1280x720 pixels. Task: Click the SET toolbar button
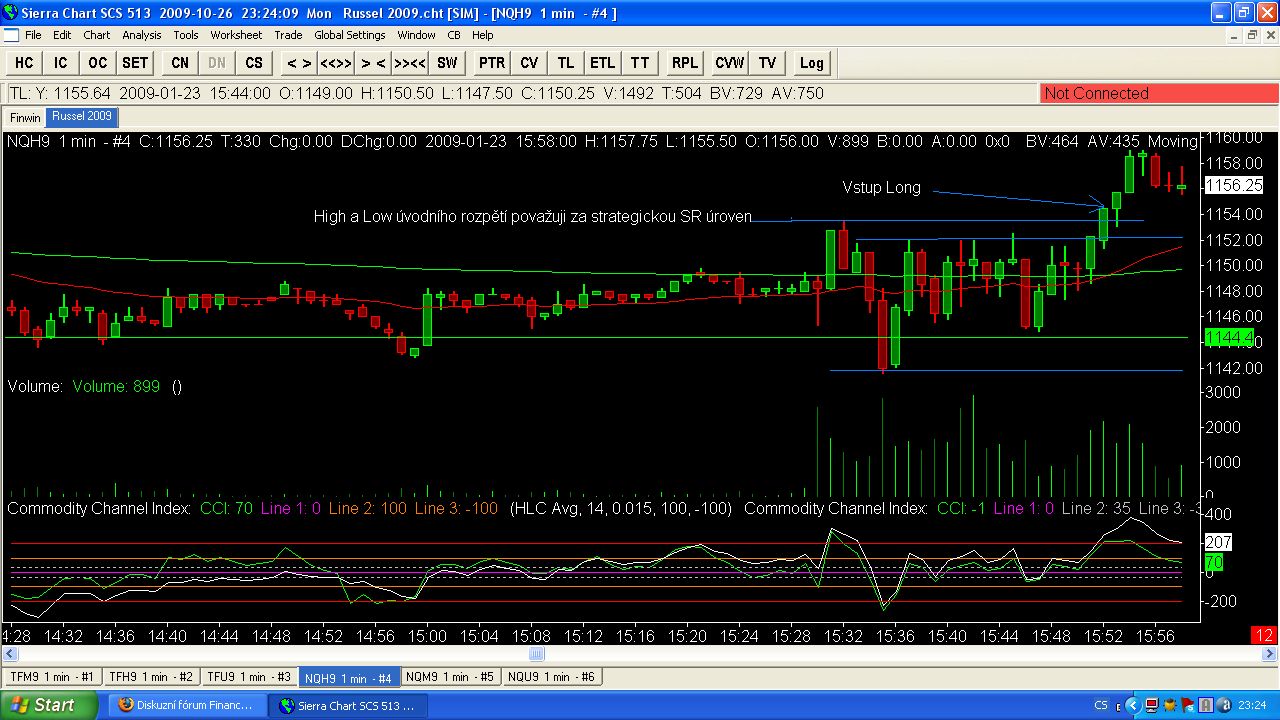[x=135, y=63]
